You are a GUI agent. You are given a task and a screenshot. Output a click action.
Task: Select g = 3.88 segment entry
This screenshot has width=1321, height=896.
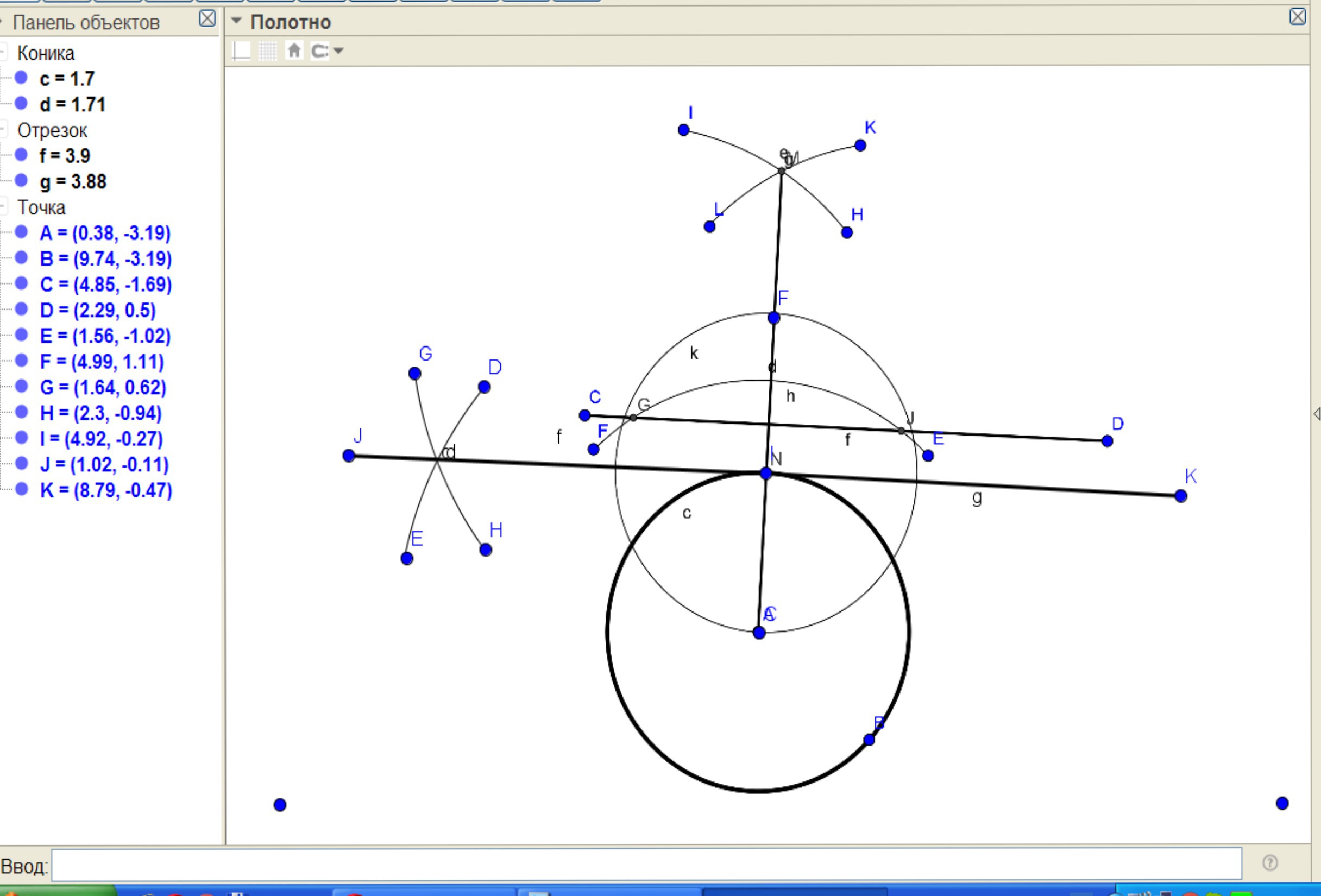point(73,182)
